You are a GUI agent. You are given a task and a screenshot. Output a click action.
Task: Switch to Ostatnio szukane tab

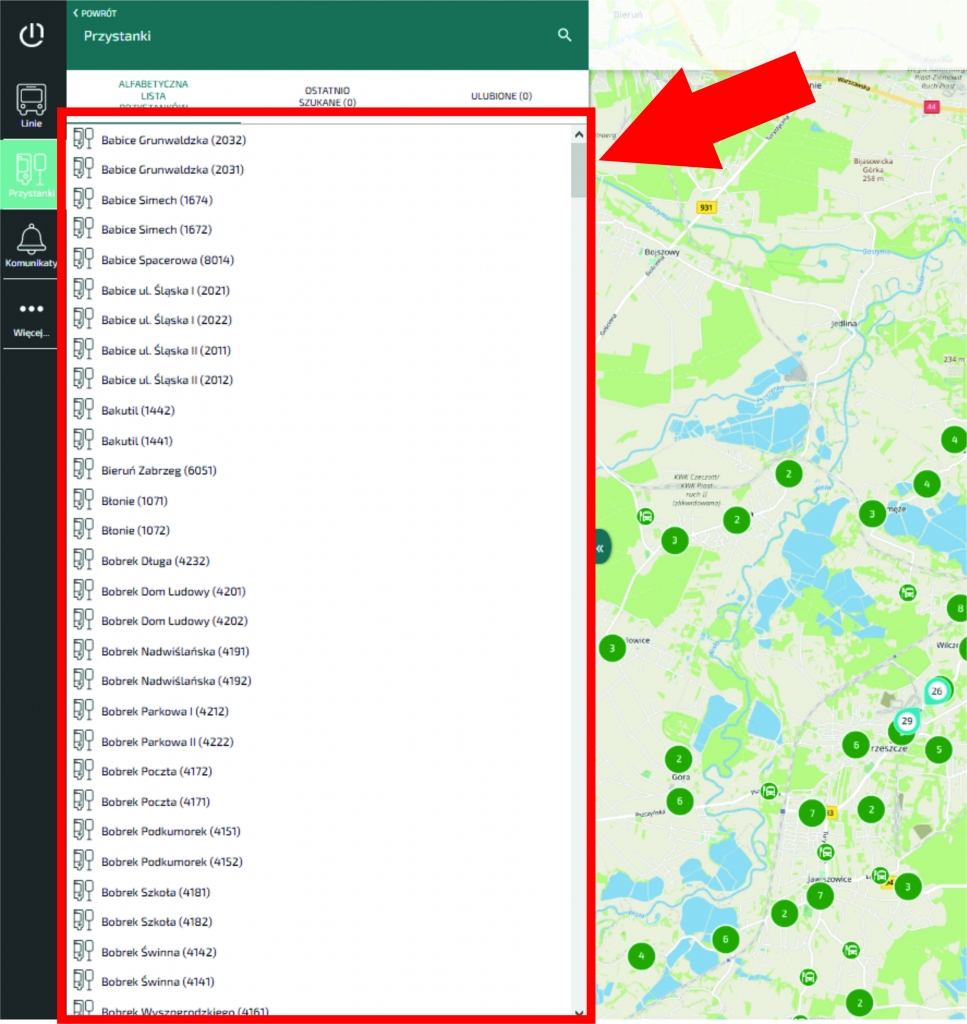[x=328, y=96]
